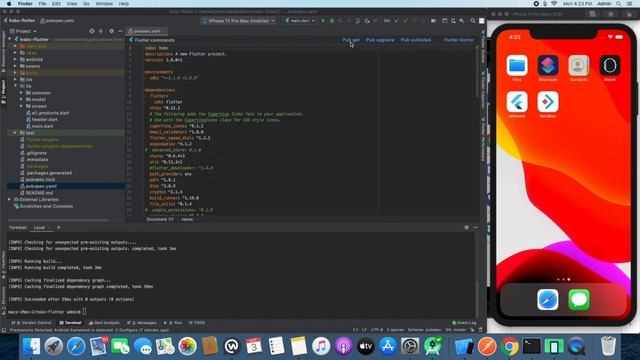This screenshot has width=640, height=360.
Task: Select the Local terminal tab
Action: pos(39,227)
